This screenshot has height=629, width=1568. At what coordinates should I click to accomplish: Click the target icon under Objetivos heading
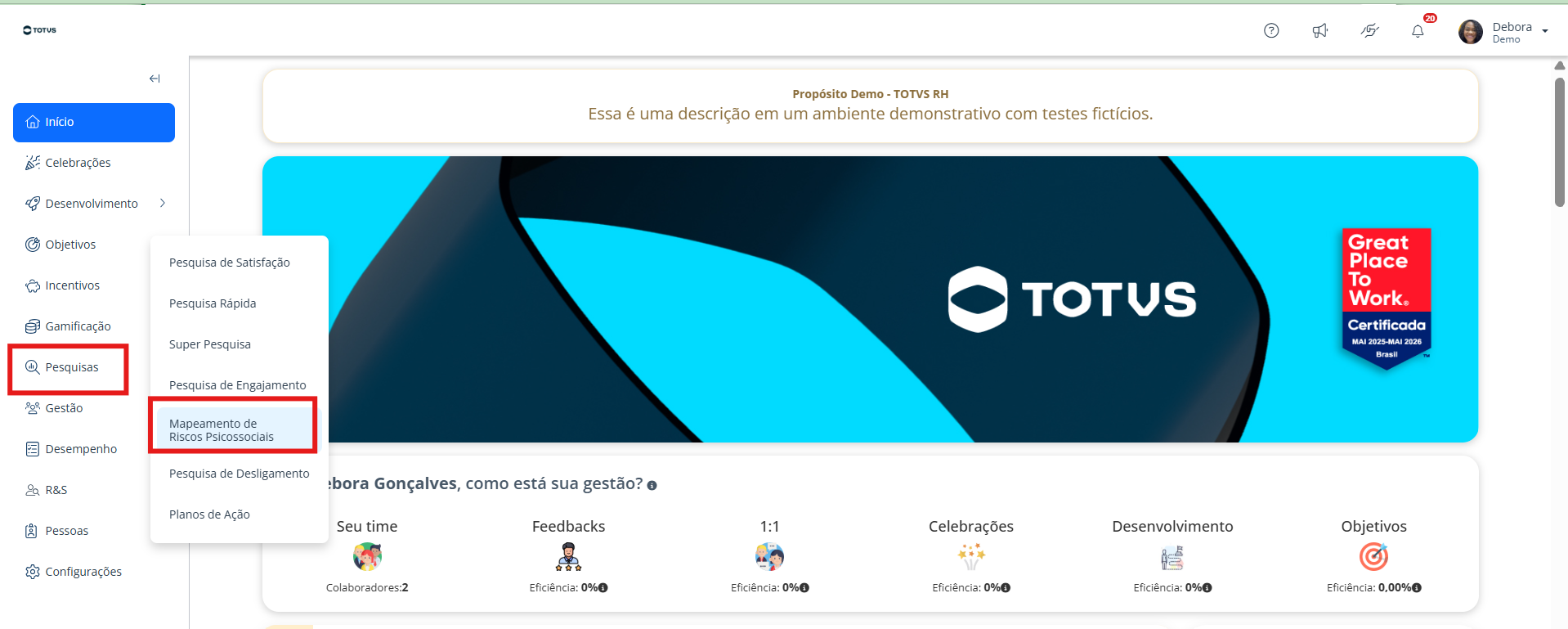click(1373, 557)
